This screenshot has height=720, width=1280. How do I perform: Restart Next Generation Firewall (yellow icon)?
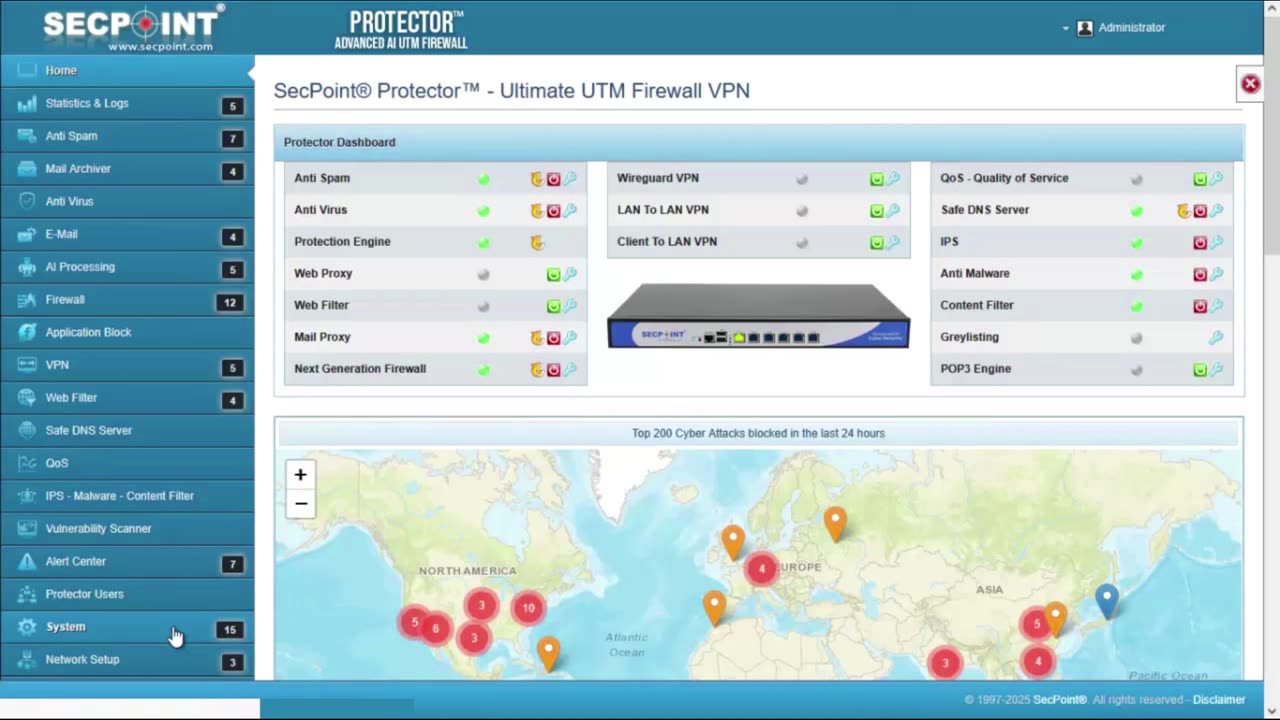click(x=537, y=370)
